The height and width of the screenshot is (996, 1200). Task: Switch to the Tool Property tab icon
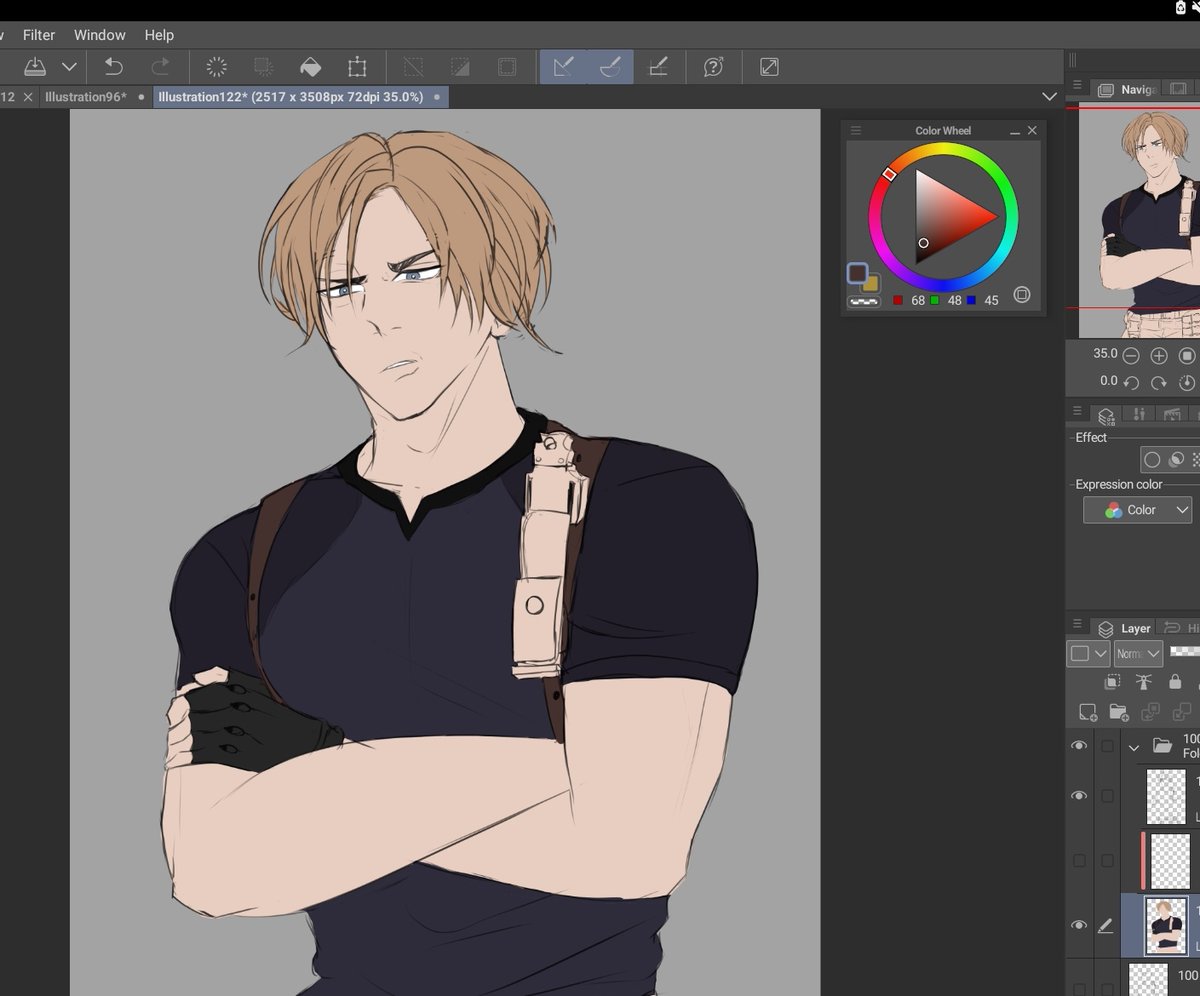[1140, 415]
